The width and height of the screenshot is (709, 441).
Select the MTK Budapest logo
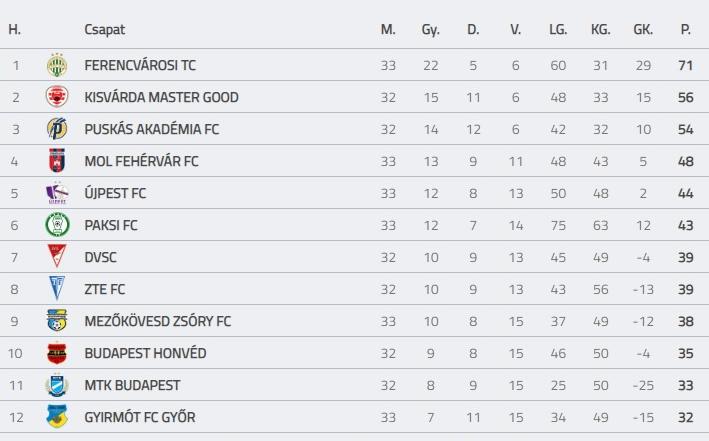57,385
